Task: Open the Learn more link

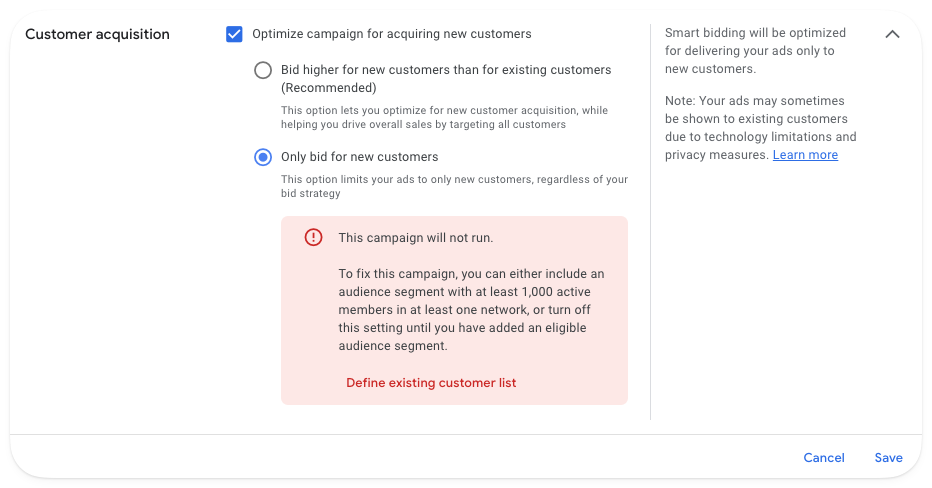Action: click(x=805, y=155)
